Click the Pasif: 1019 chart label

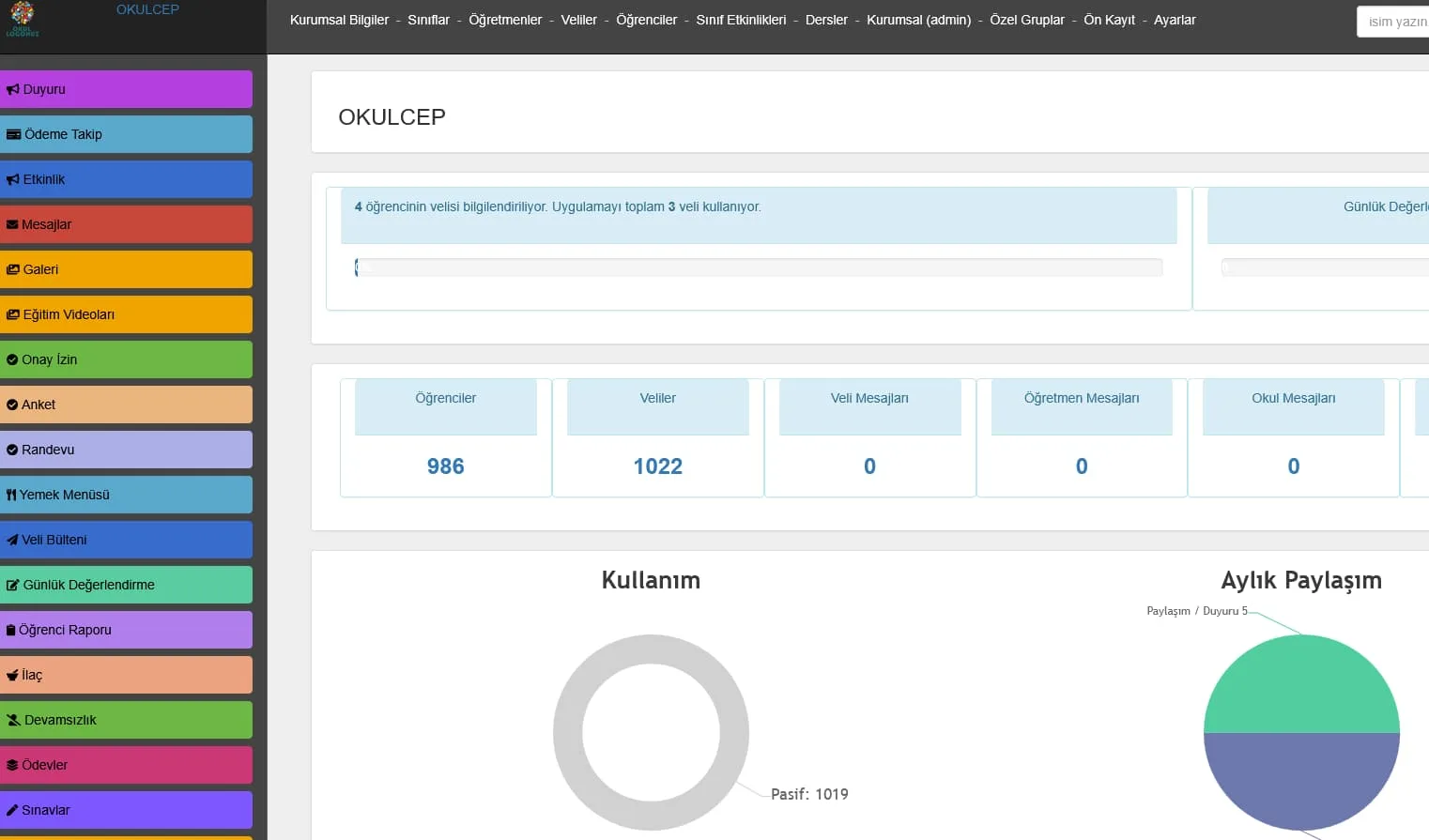[x=809, y=794]
